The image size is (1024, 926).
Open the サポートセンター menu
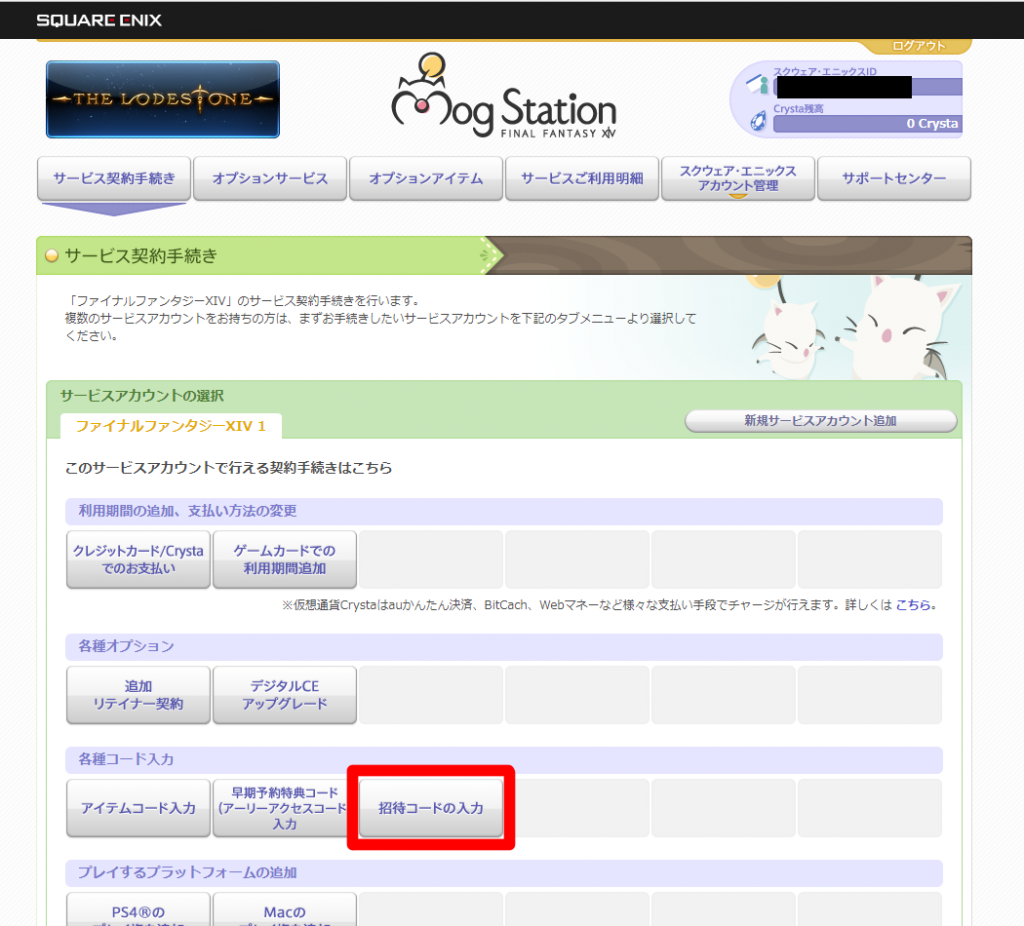coord(894,178)
